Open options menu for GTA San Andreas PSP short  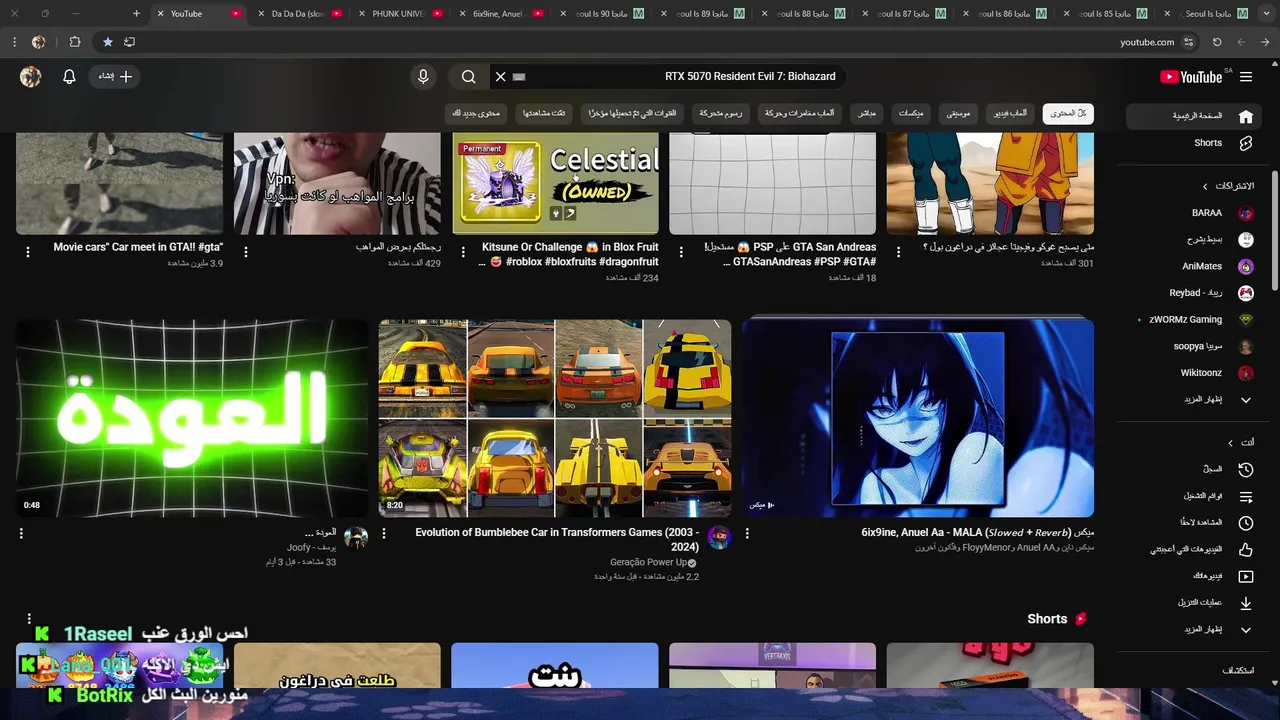pos(681,252)
